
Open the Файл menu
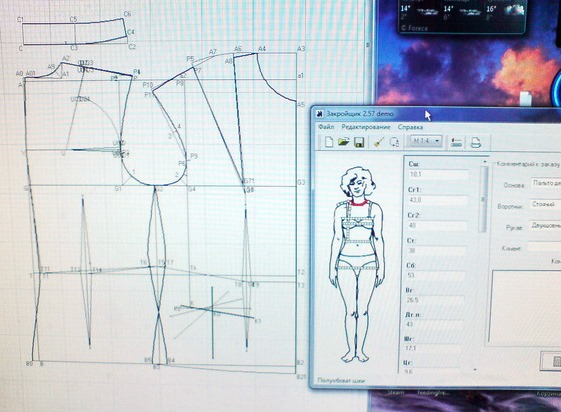pos(326,127)
